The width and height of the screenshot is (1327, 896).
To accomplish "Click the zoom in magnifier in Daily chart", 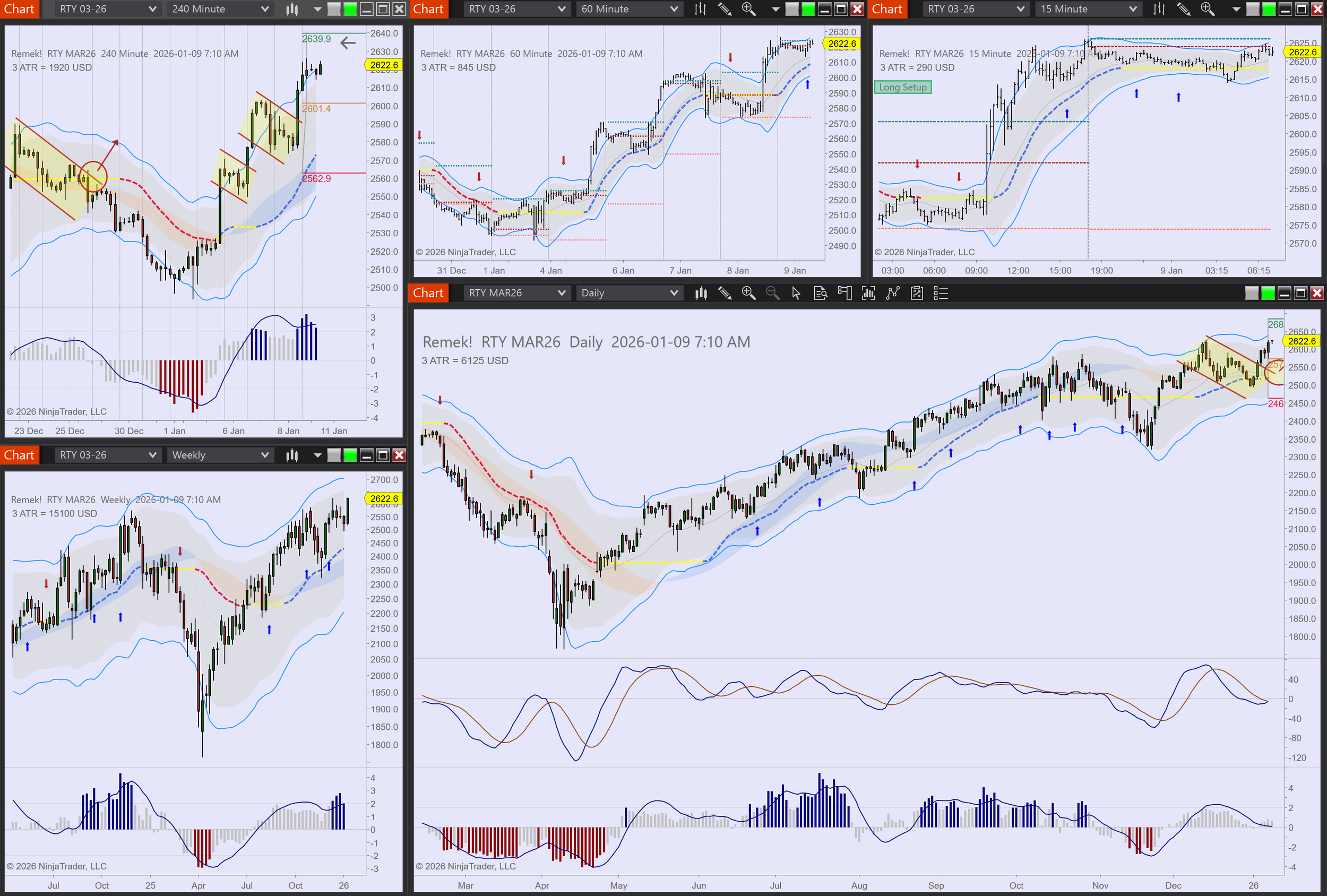I will (748, 293).
